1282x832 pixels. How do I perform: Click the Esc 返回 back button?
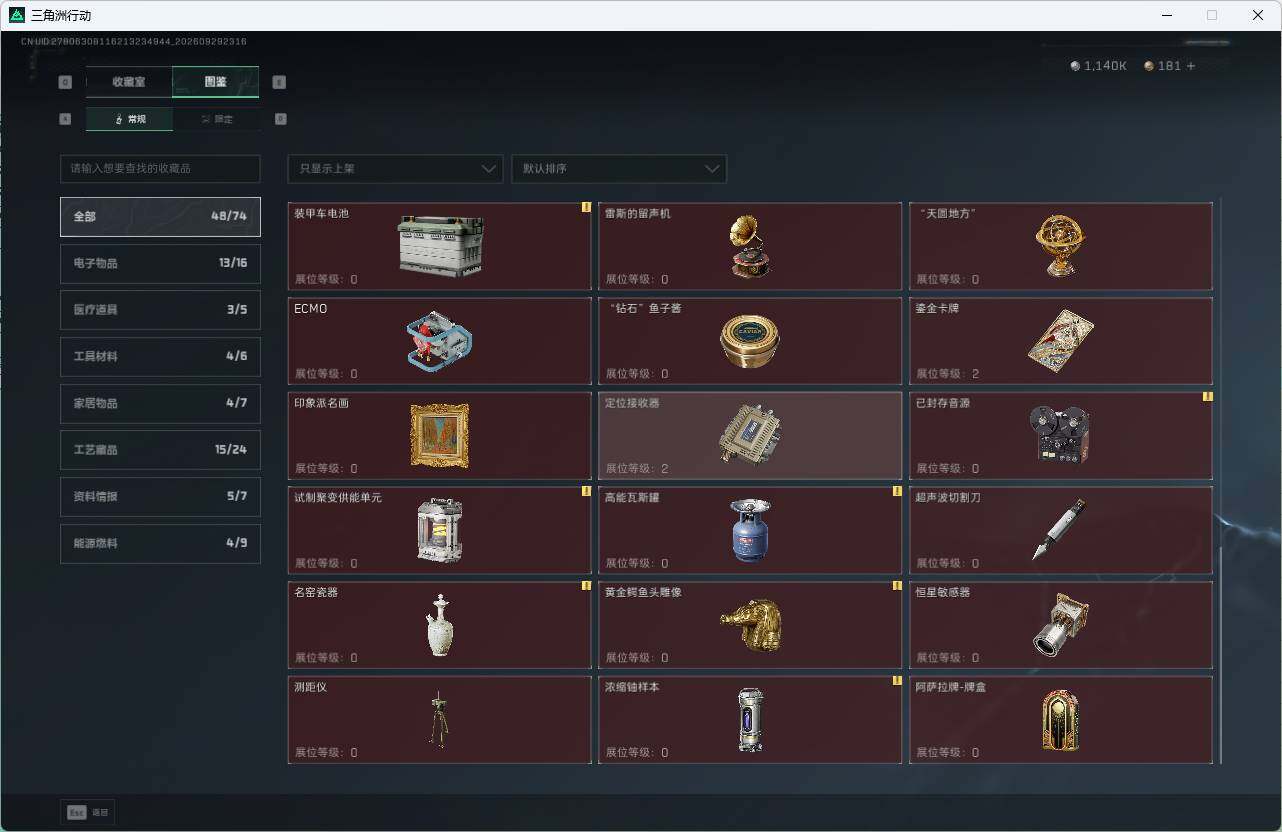point(87,813)
